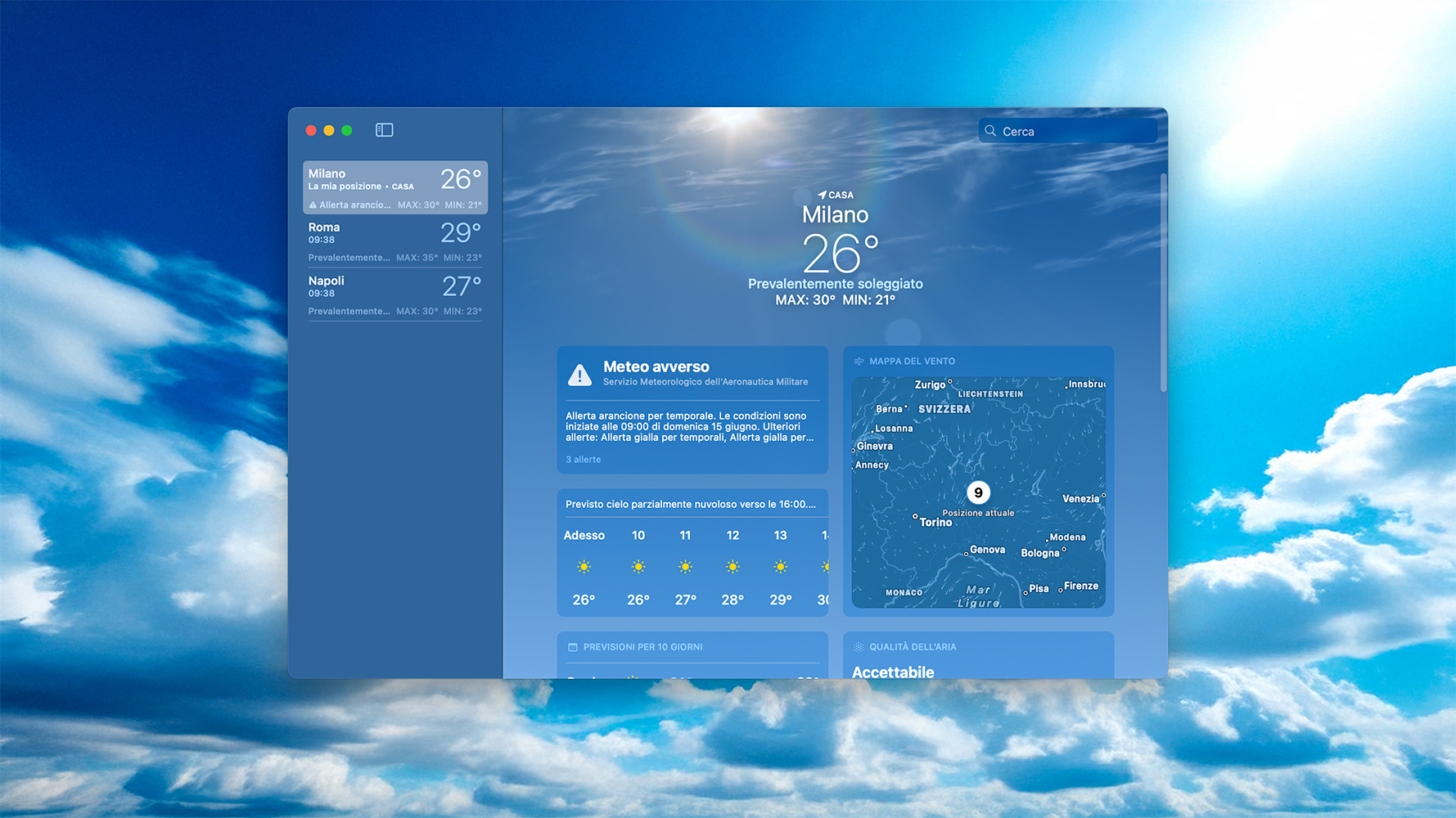Click the sunny icon for the 13:00 forecast
Screen dimensions: 1456x818
[778, 566]
